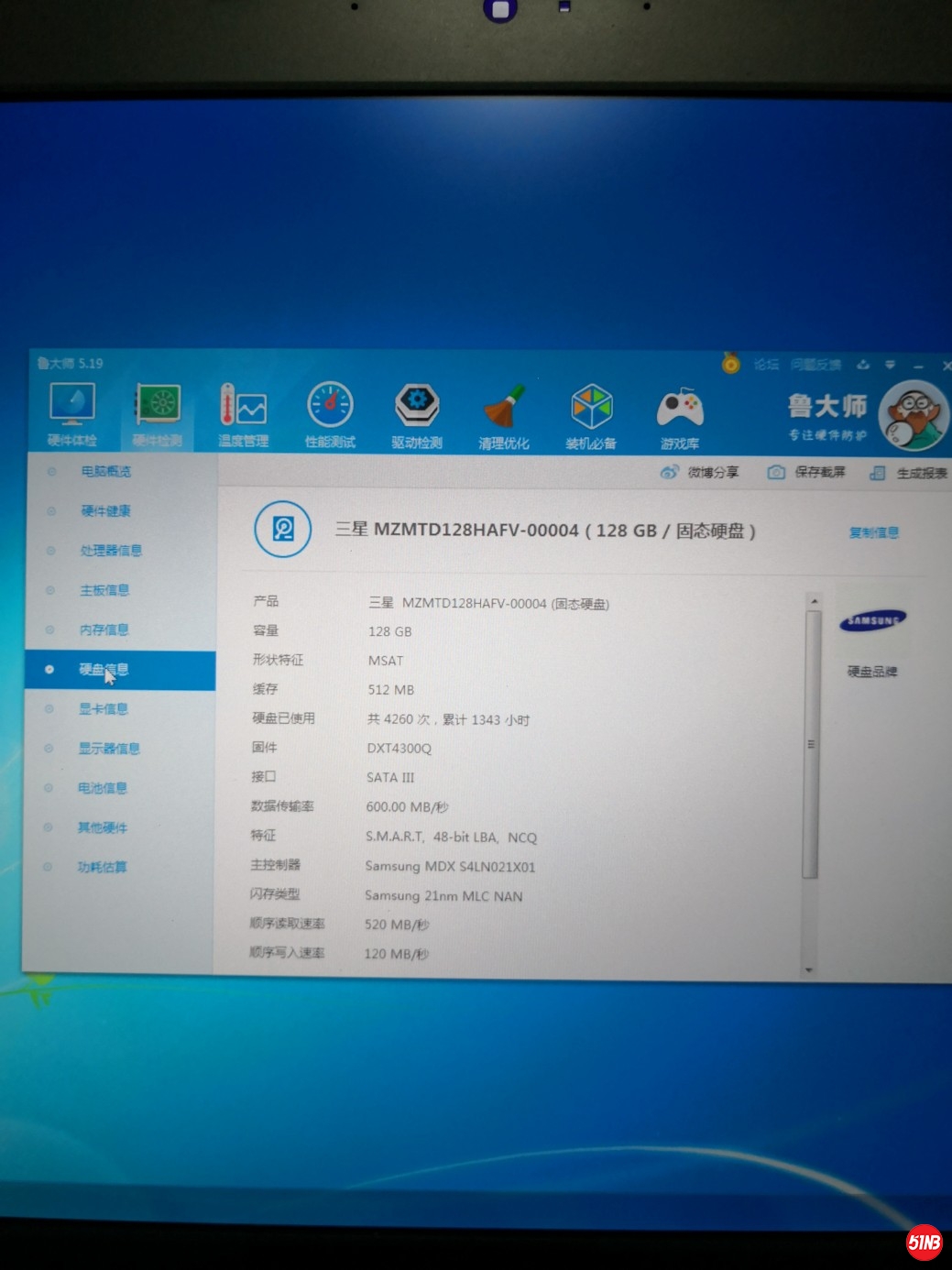The width and height of the screenshot is (952, 1270).
Task: Click the firmware value DXT4300Q
Action: click(399, 748)
